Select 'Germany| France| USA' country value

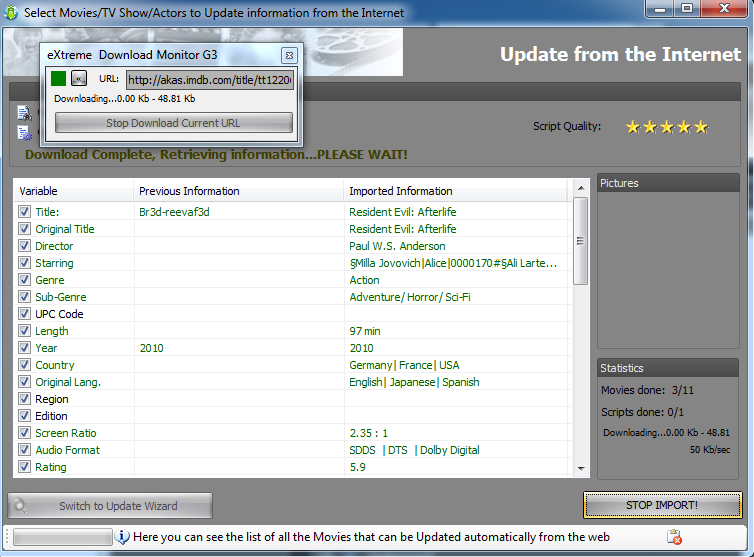pyautogui.click(x=404, y=365)
